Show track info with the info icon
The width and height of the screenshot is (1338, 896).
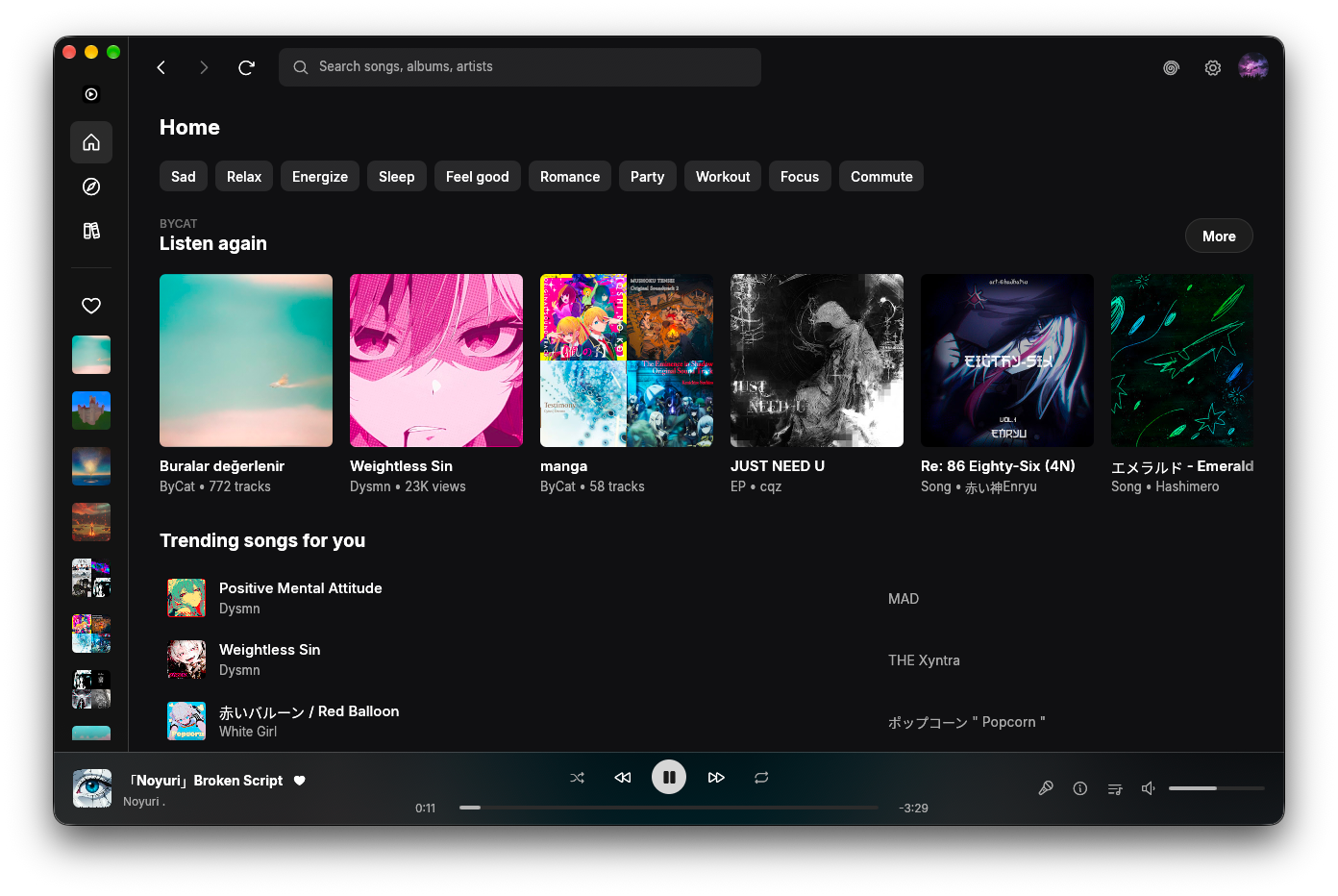(1080, 788)
